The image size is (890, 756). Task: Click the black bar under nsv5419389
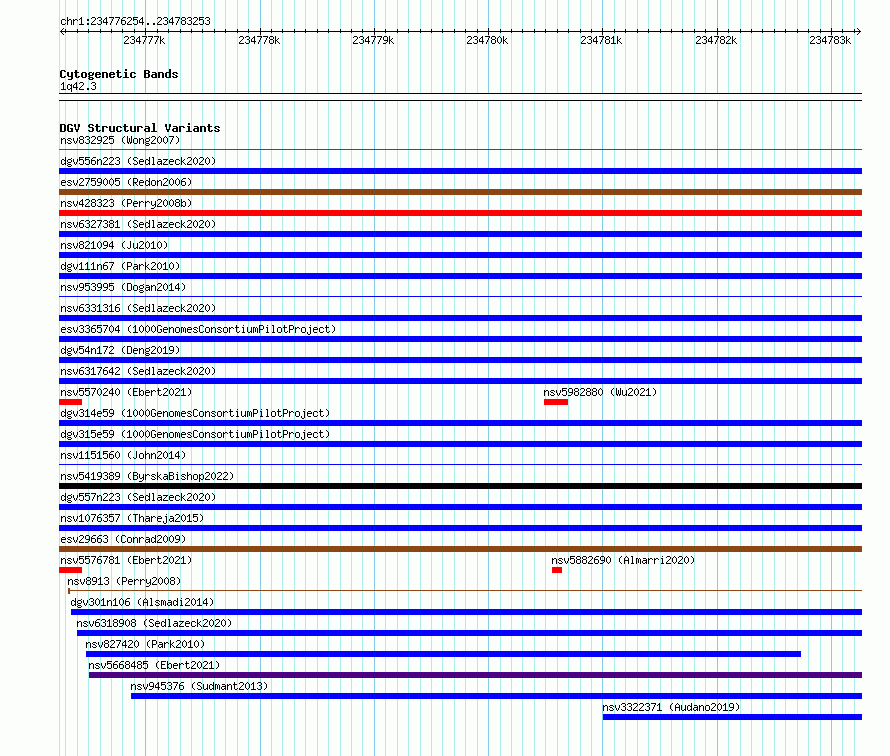pos(460,486)
